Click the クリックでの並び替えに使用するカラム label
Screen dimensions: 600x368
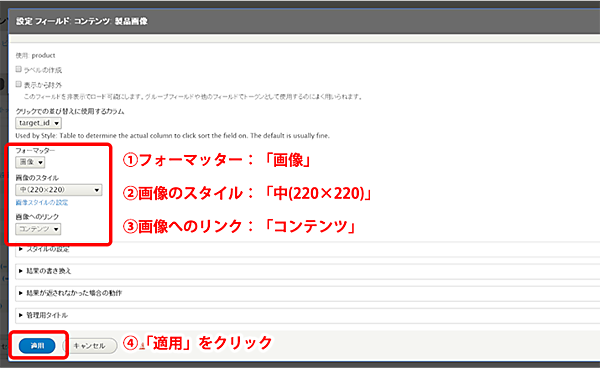[x=70, y=111]
